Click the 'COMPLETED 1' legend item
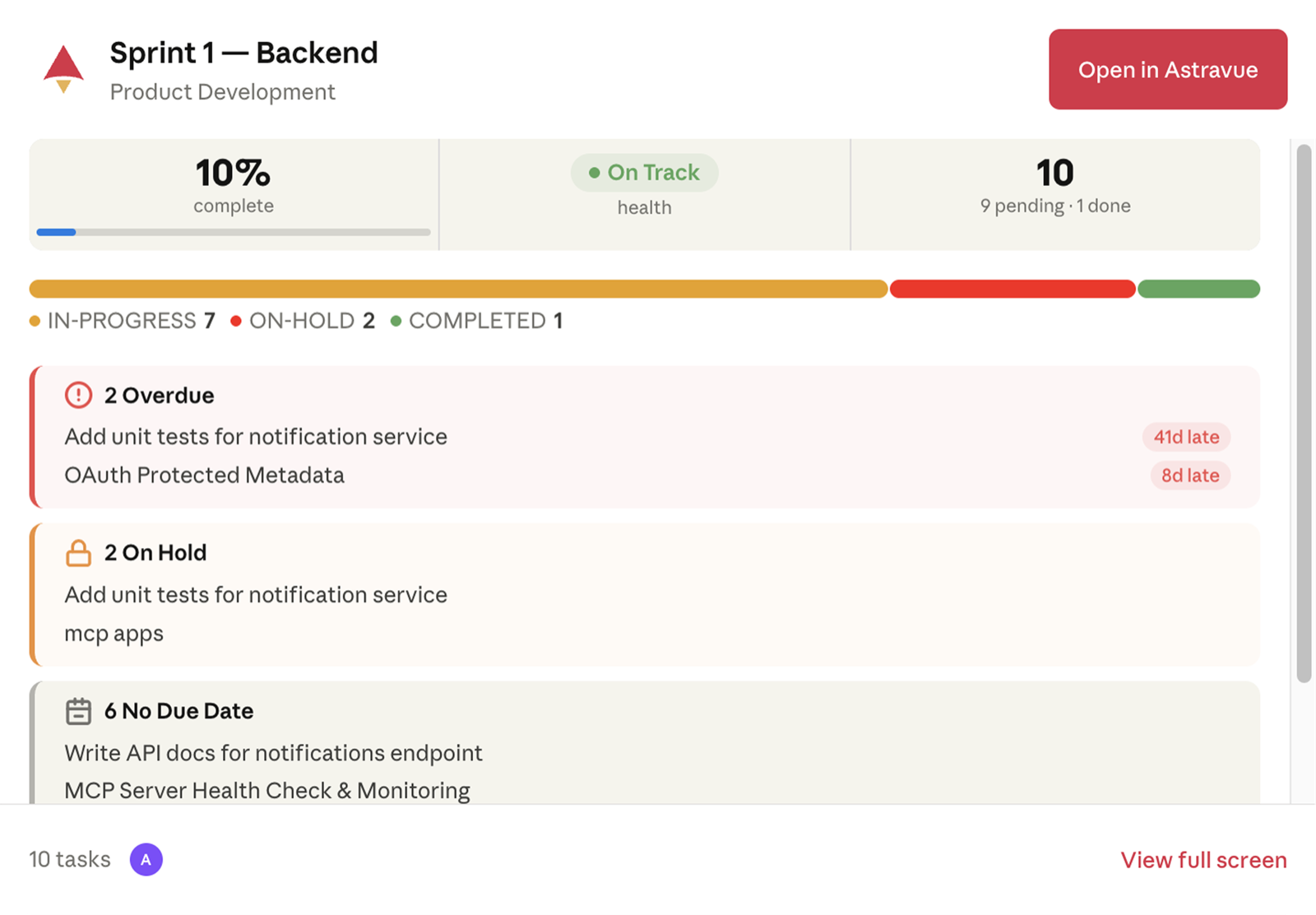The image size is (1316, 915). click(x=477, y=320)
